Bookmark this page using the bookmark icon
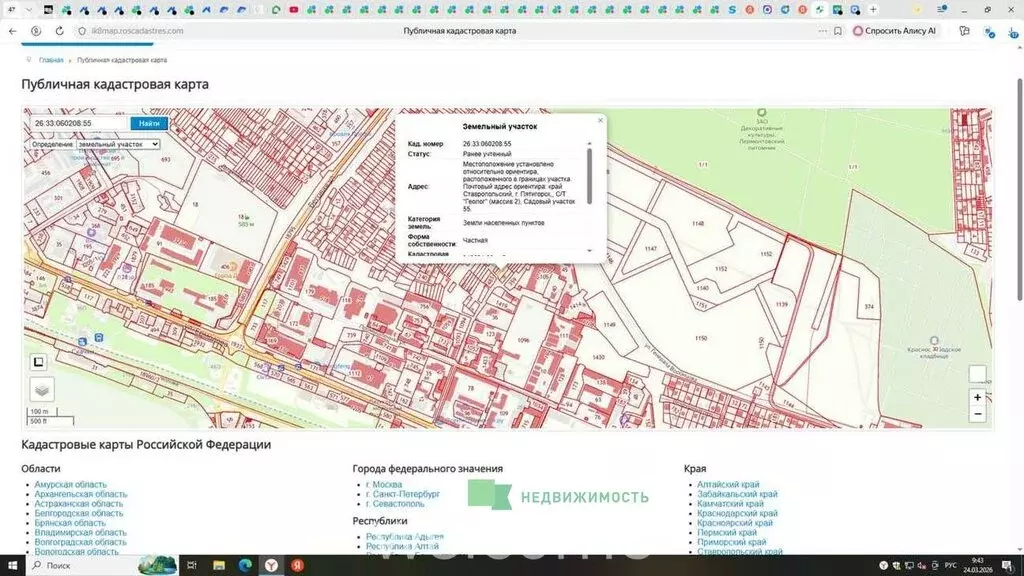Screen dimensions: 1024x576 839,31
